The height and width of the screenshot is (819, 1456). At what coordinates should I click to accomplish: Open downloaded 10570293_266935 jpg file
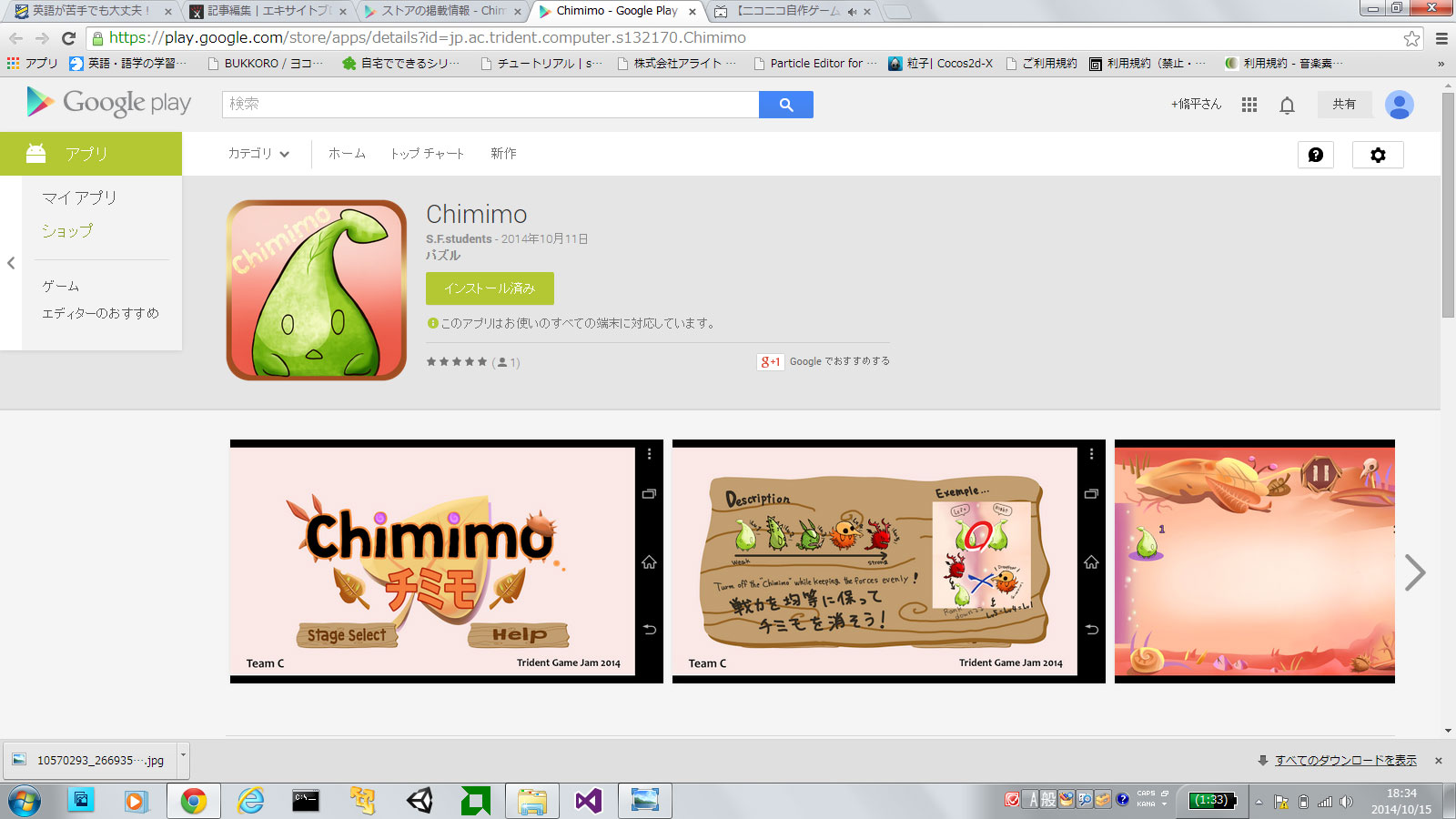pos(91,760)
